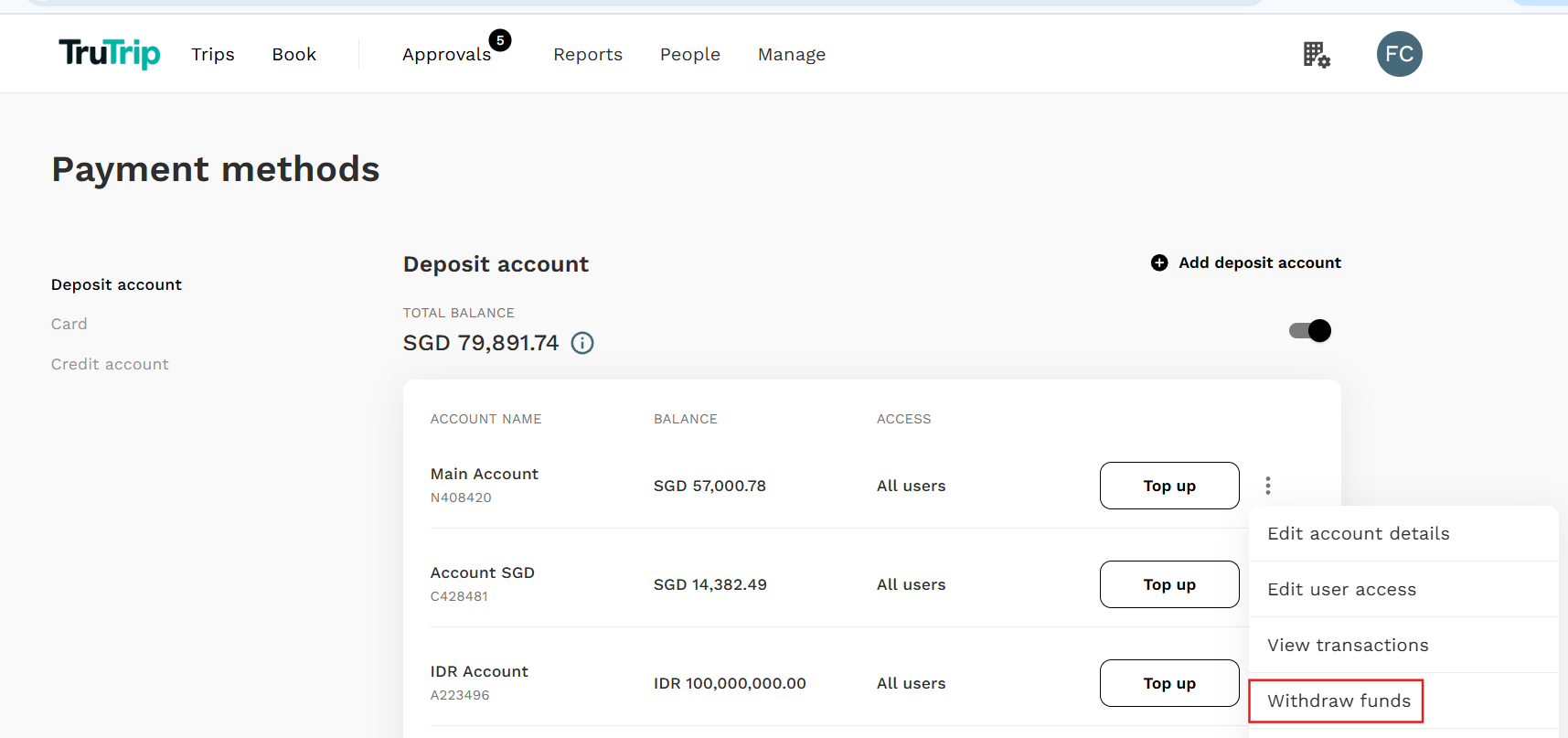
Task: Click All users in IDR Account row
Action: click(x=912, y=683)
